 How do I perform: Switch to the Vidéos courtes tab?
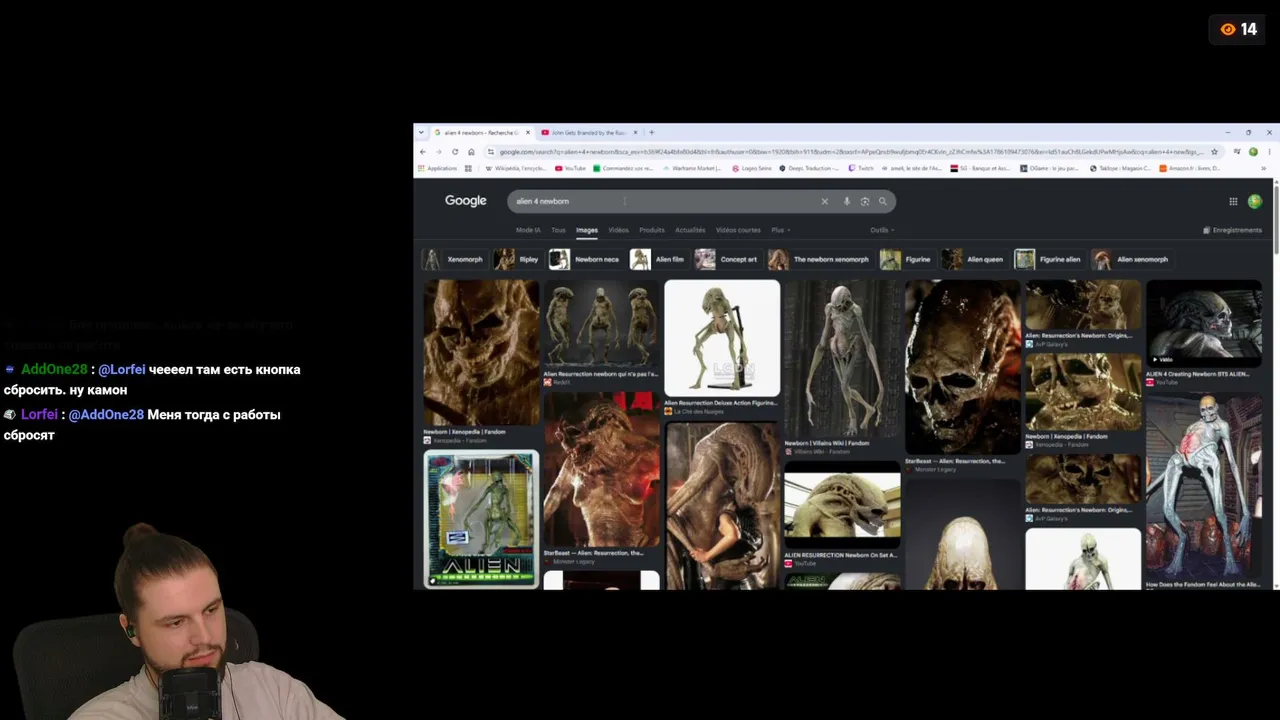738,230
